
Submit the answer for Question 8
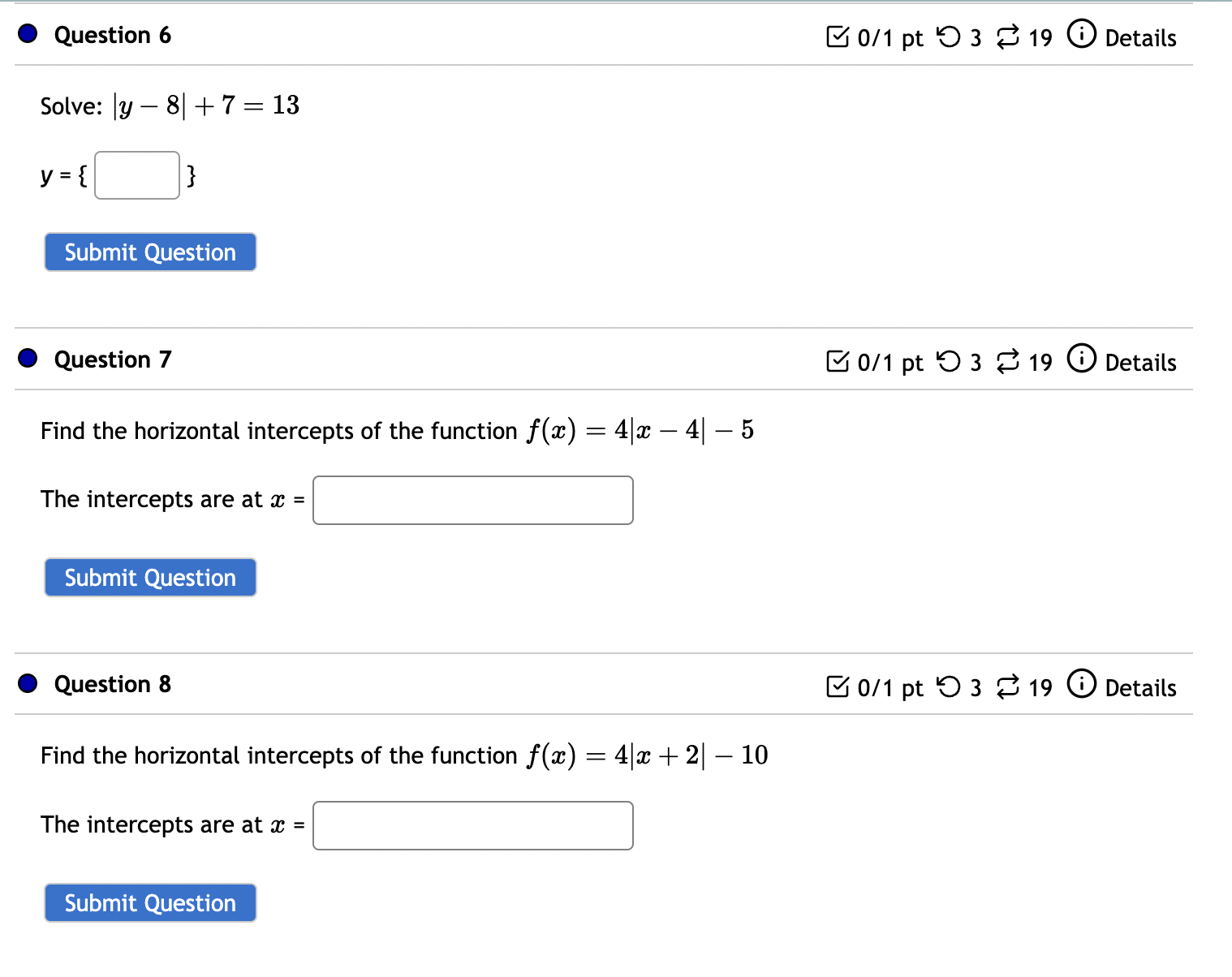pyautogui.click(x=149, y=902)
